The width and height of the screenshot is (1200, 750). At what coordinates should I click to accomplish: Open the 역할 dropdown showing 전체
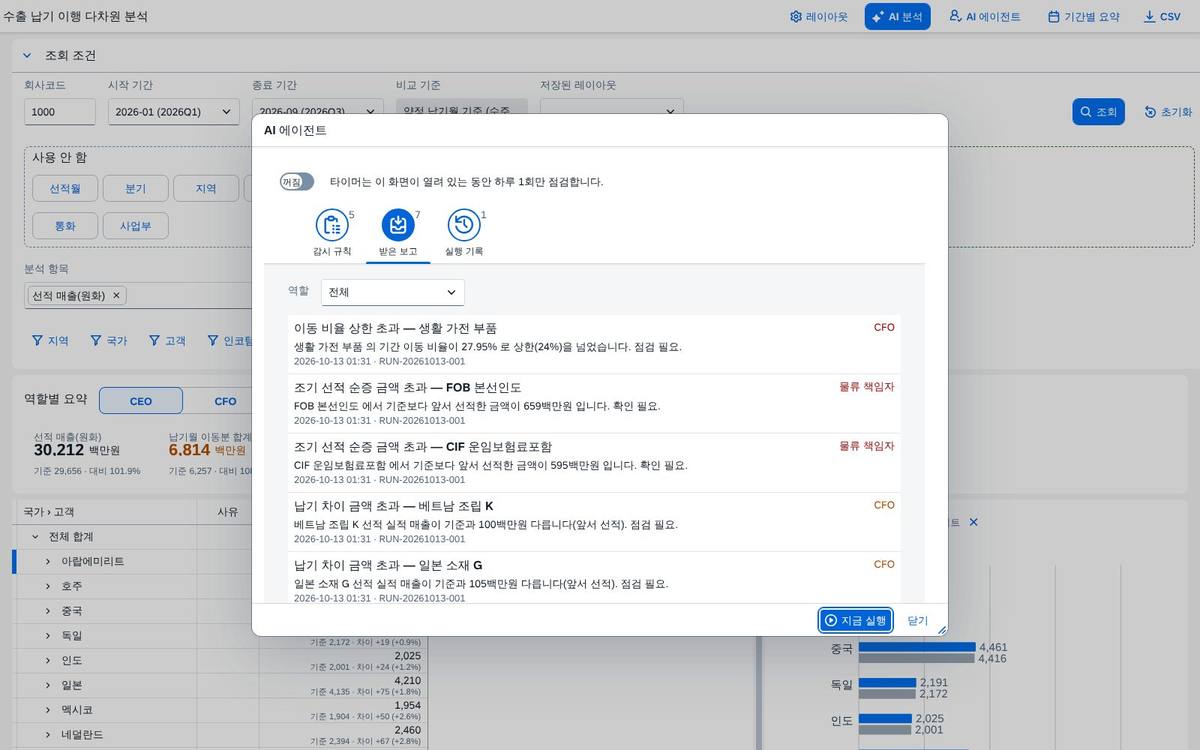[x=393, y=292]
